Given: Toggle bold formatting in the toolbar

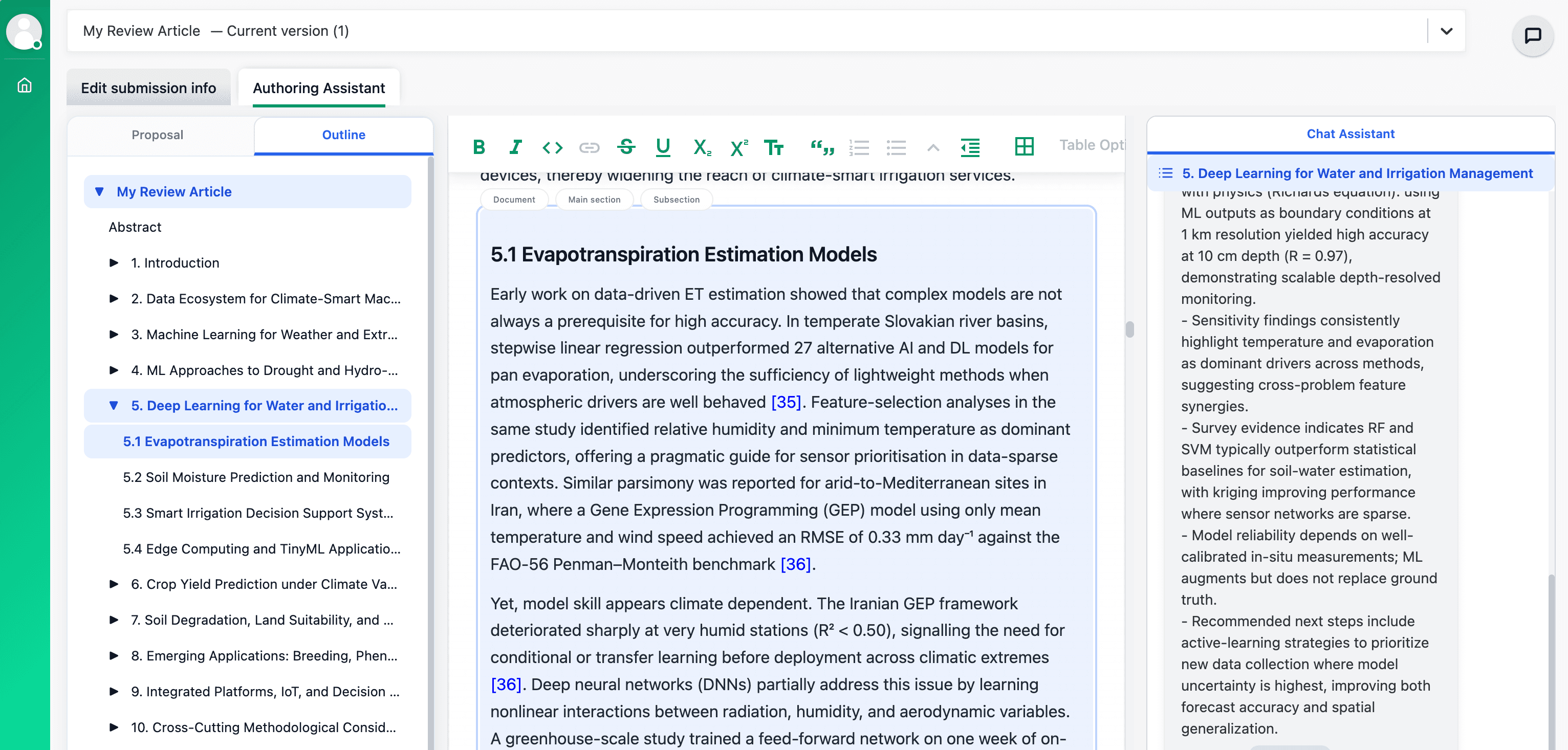Looking at the screenshot, I should click(479, 147).
